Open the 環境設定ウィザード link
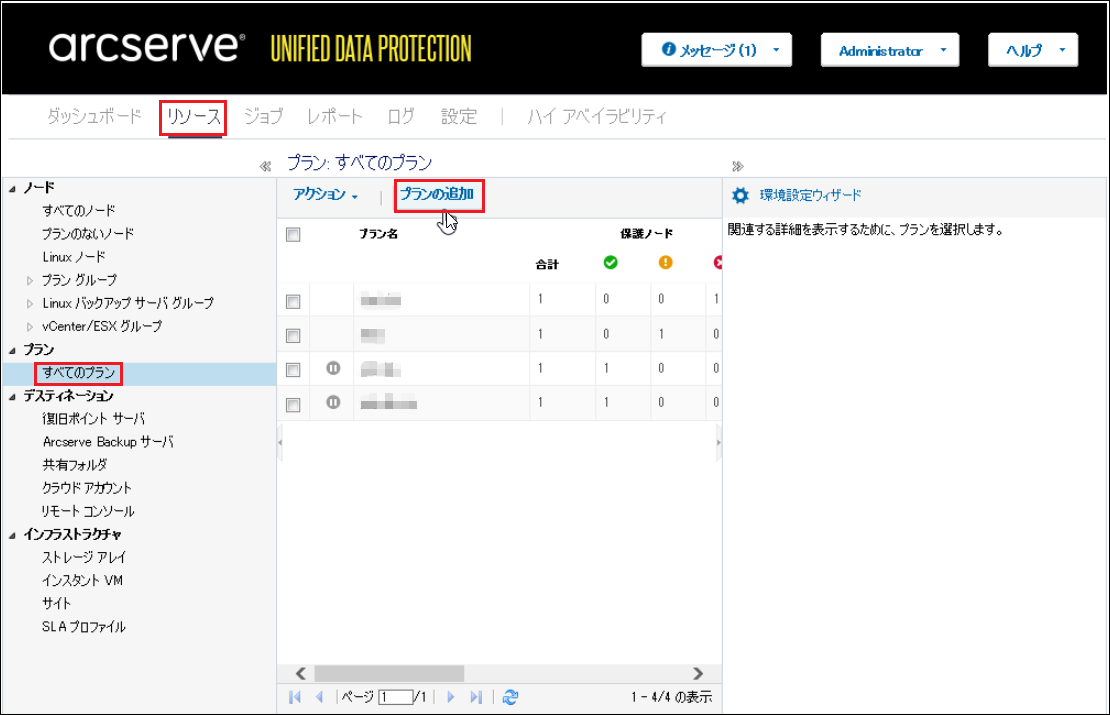1110x715 pixels. pos(811,195)
